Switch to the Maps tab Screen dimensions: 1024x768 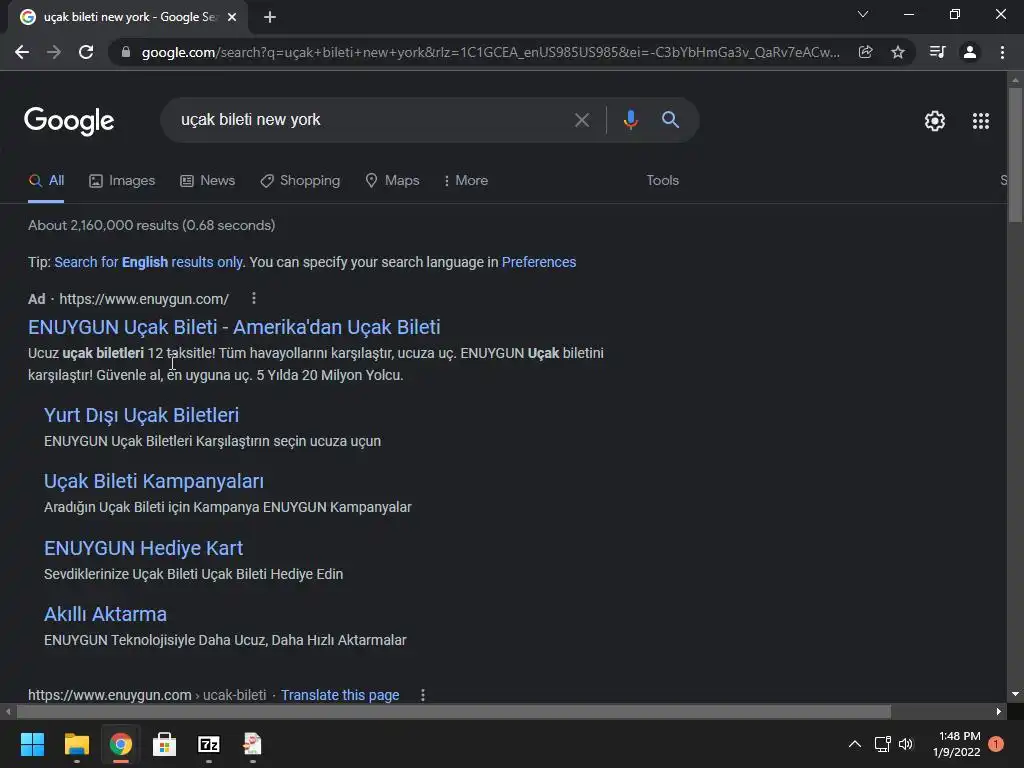coord(392,181)
